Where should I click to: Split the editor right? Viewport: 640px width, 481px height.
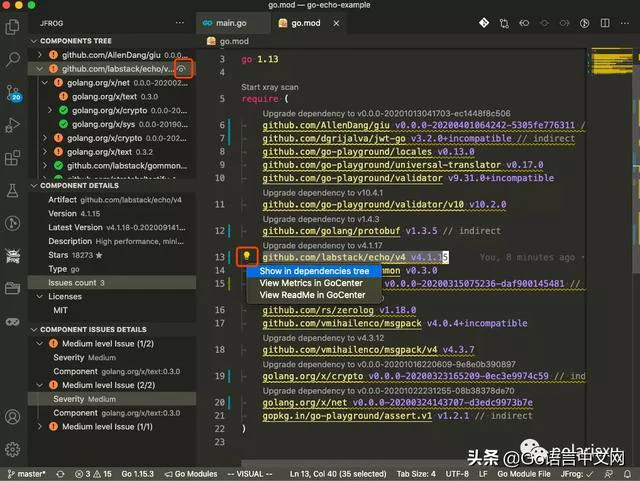tap(605, 23)
